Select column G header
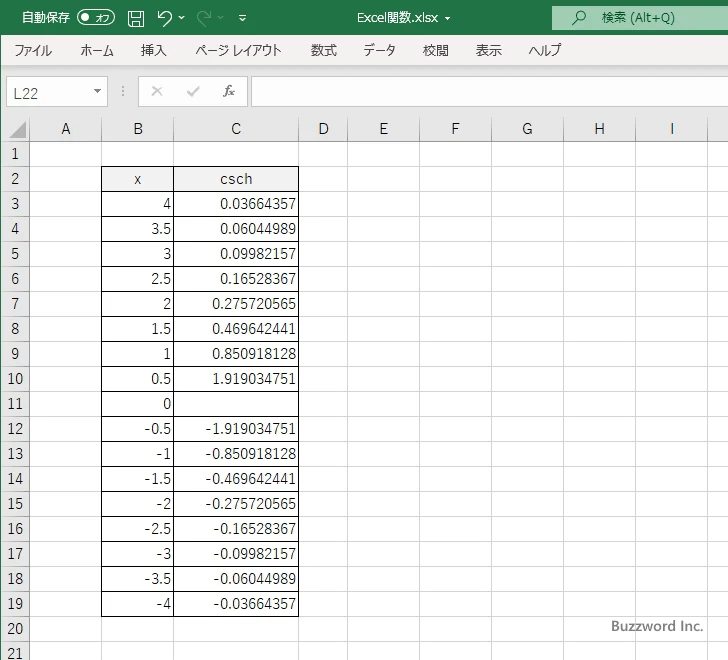 click(x=527, y=129)
